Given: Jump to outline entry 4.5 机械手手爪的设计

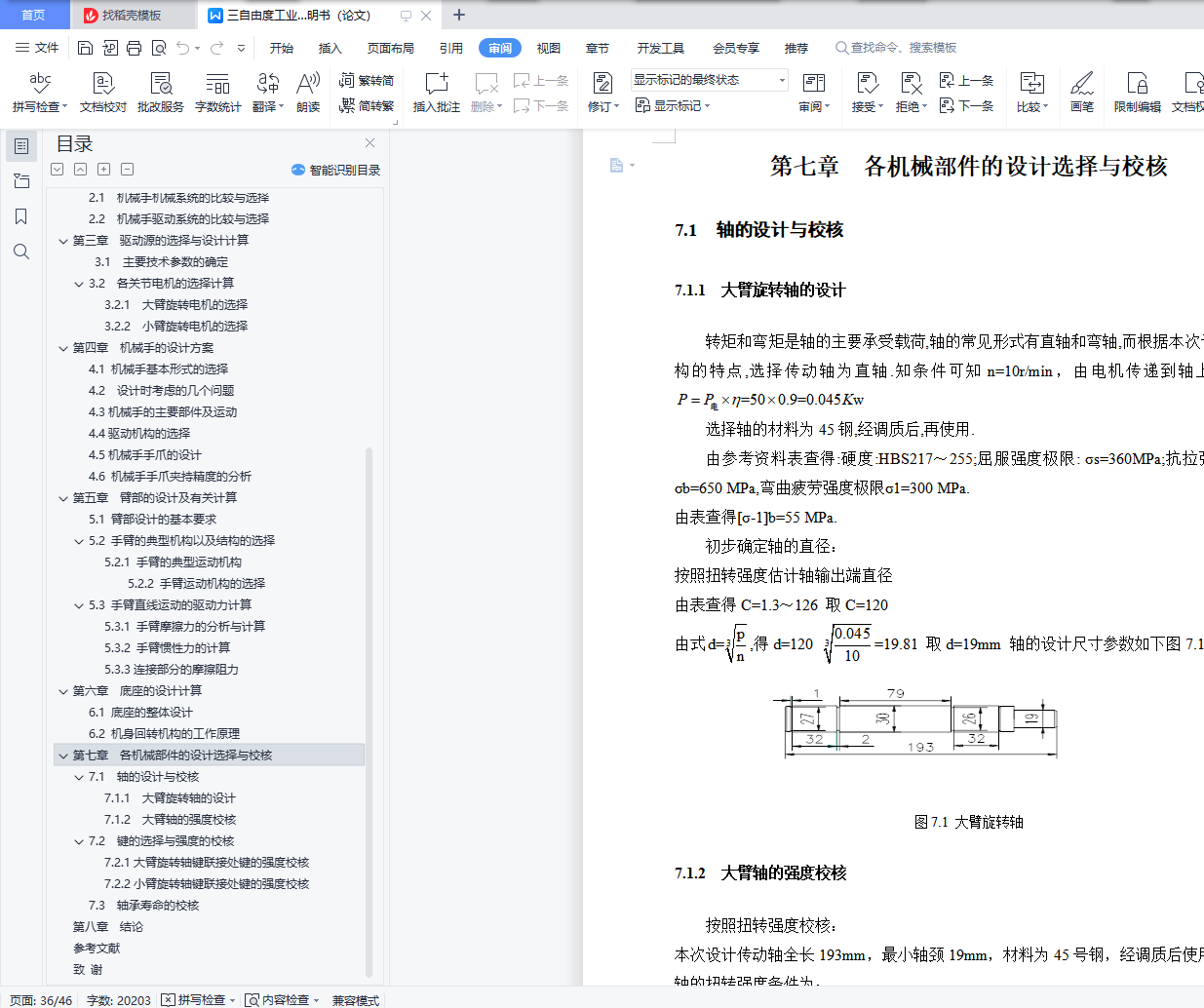Looking at the screenshot, I should [145, 455].
